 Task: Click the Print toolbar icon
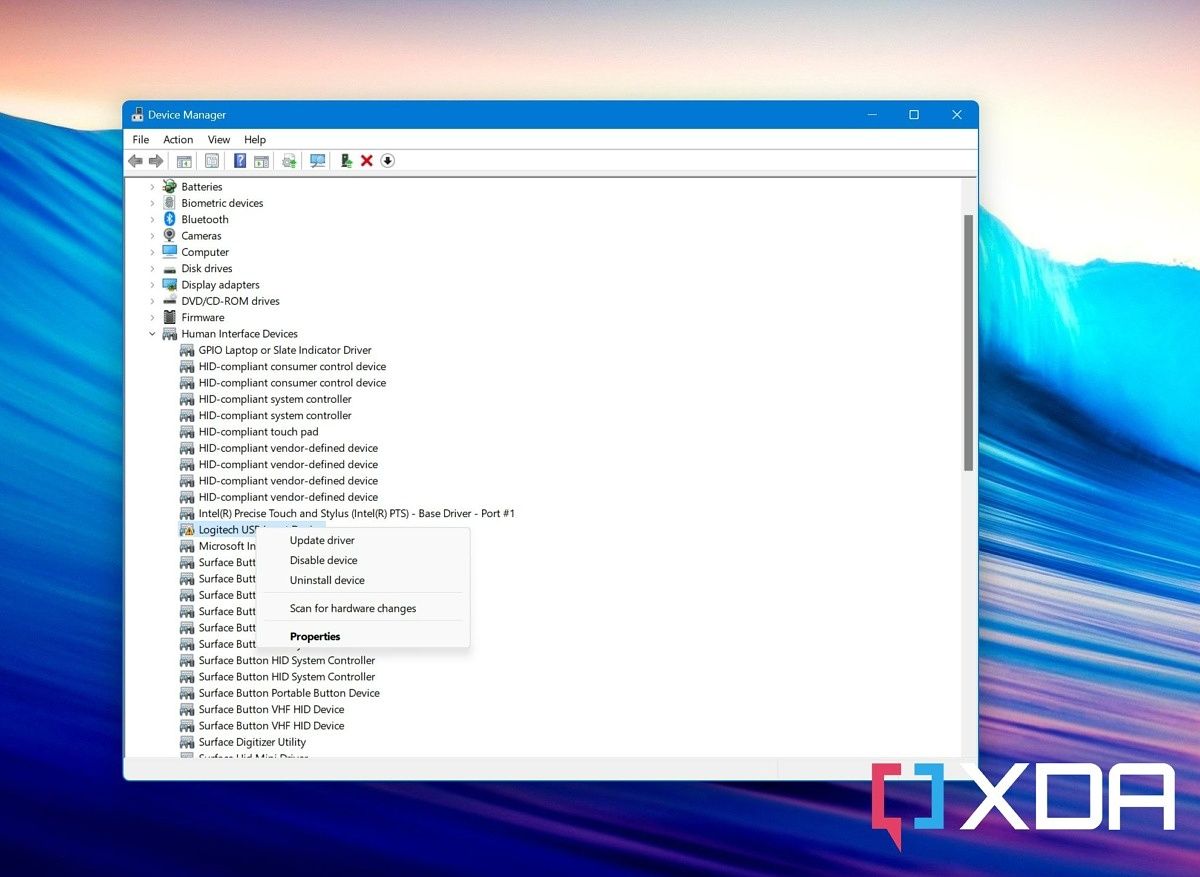click(x=289, y=161)
